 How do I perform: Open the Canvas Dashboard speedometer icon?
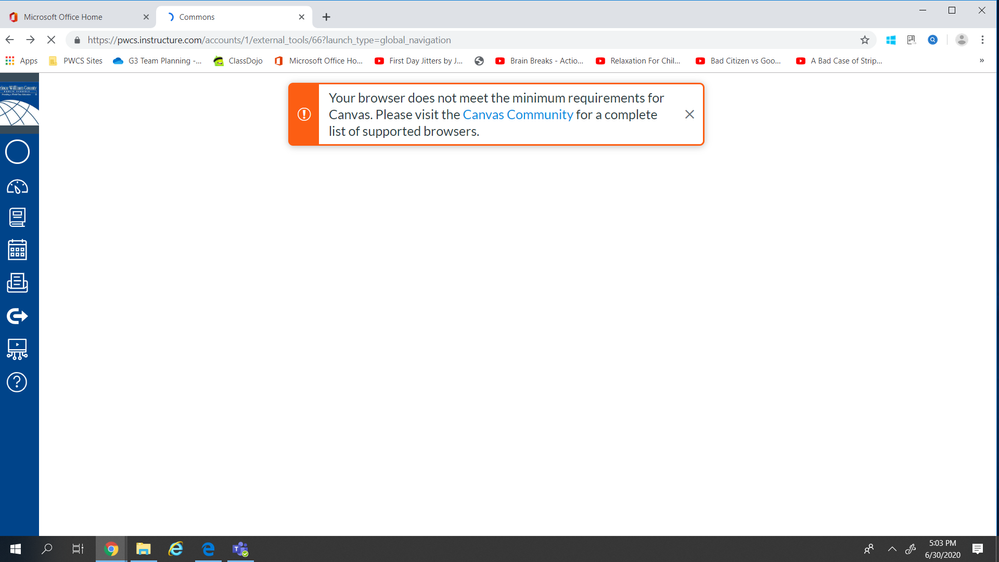[x=17, y=187]
